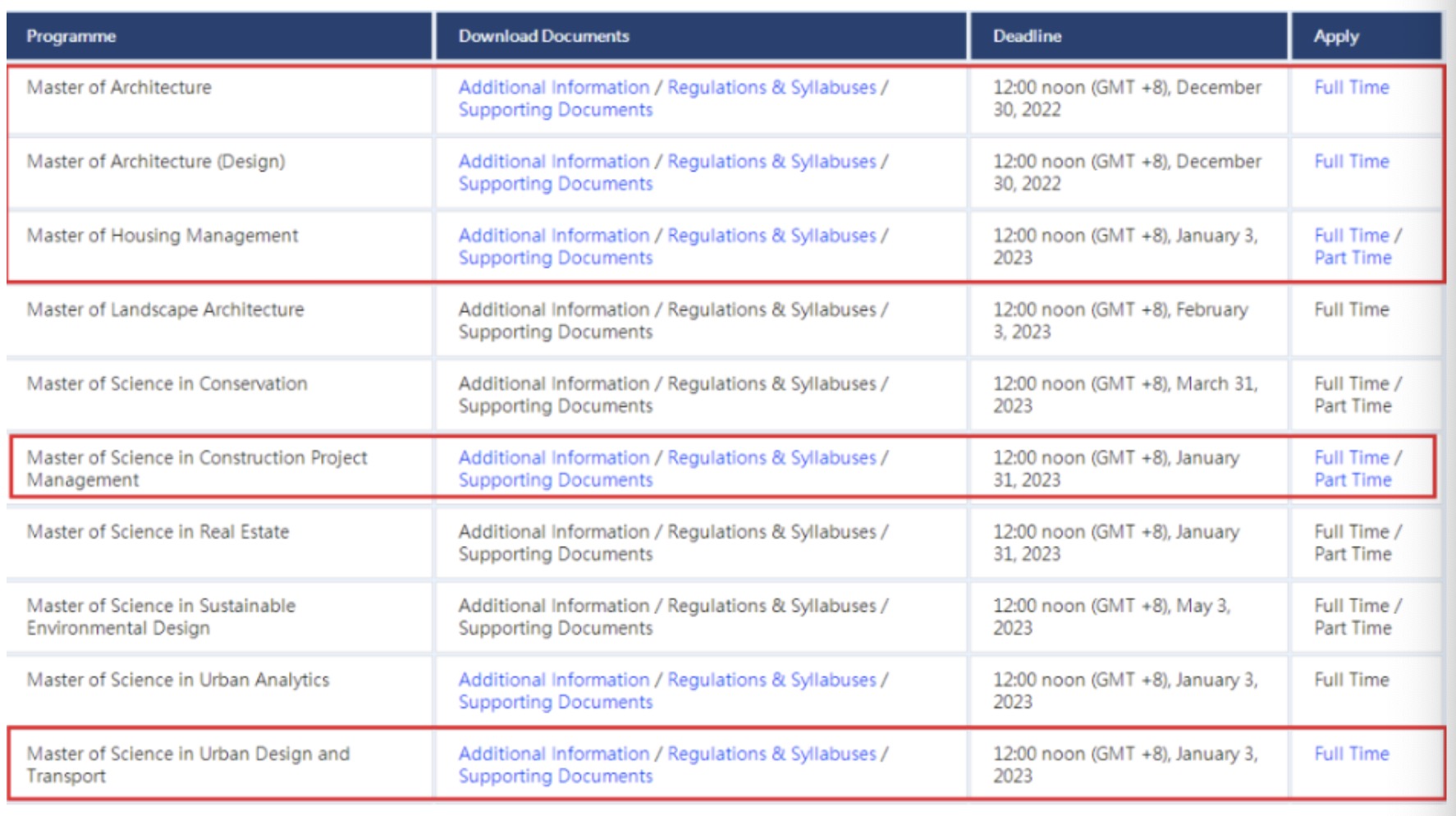This screenshot has width=1456, height=816.
Task: Open Additional Information for Master of Architecture
Action: (553, 87)
